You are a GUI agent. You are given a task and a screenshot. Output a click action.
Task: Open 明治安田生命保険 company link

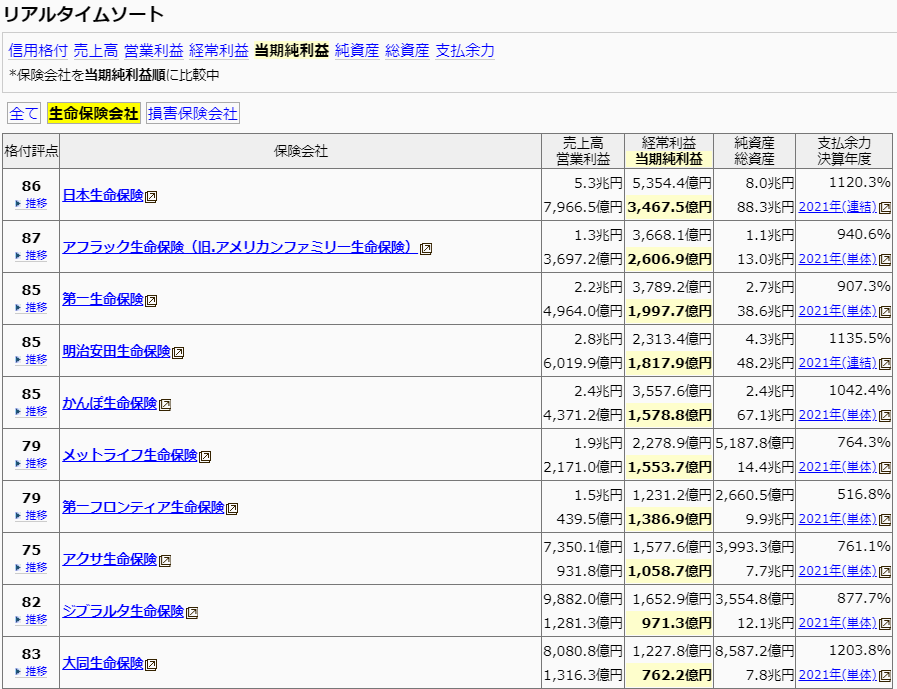pos(116,351)
